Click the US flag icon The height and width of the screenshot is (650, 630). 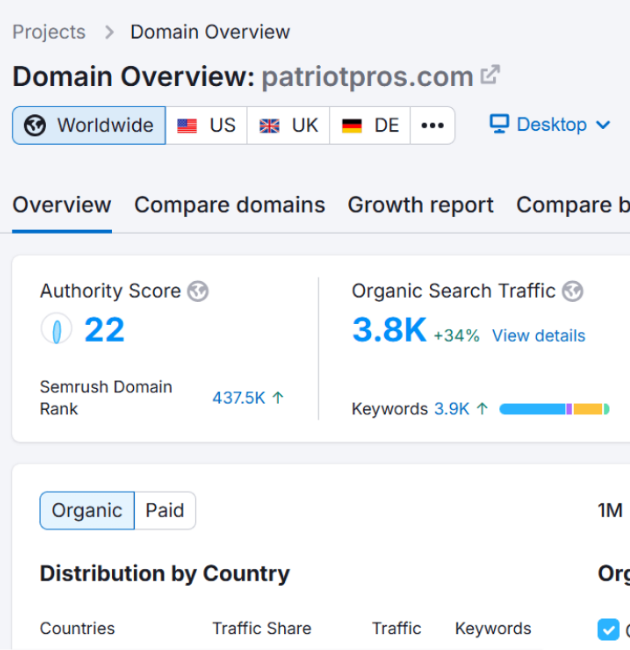(x=187, y=126)
